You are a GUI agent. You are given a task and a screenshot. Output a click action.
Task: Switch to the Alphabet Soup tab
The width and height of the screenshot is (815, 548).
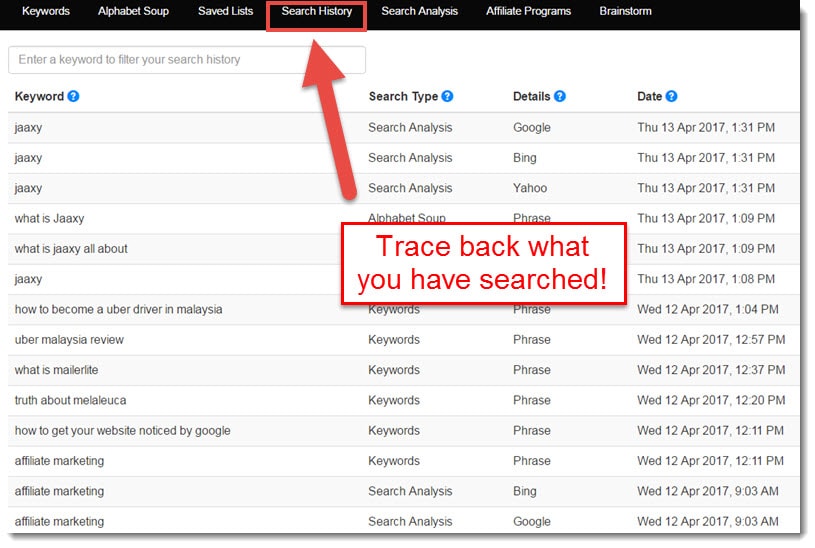[x=134, y=11]
